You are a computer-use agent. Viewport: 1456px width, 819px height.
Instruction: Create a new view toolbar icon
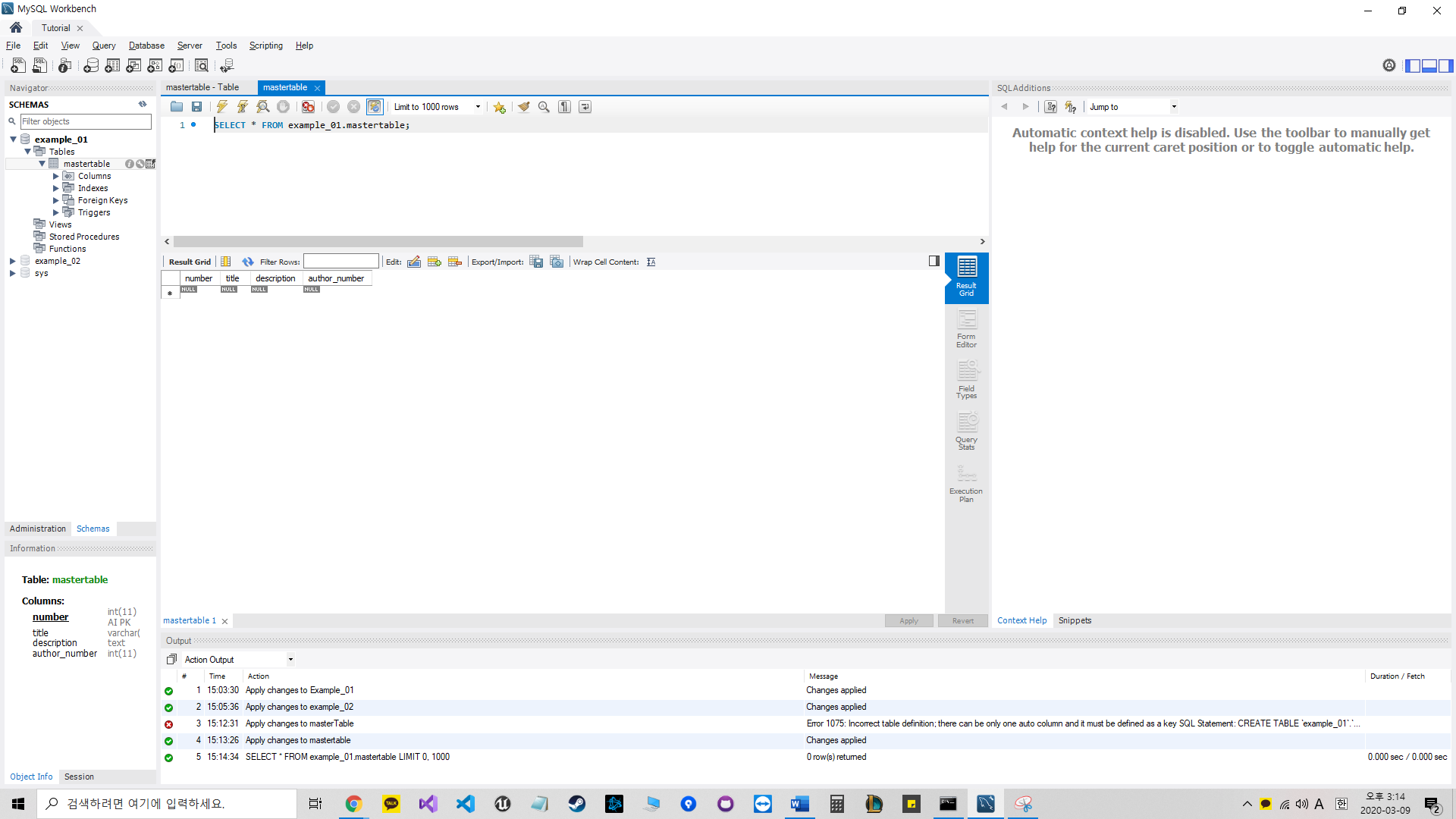click(x=133, y=66)
